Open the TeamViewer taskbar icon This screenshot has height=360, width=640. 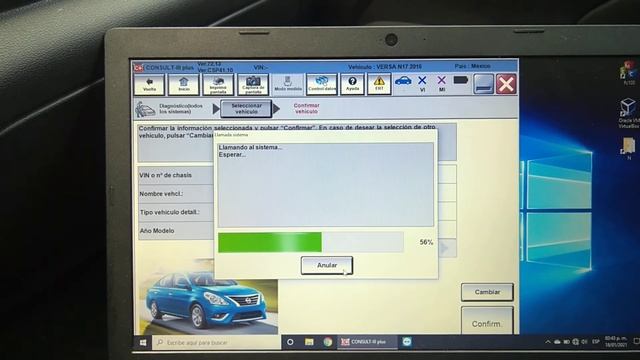click(x=407, y=342)
